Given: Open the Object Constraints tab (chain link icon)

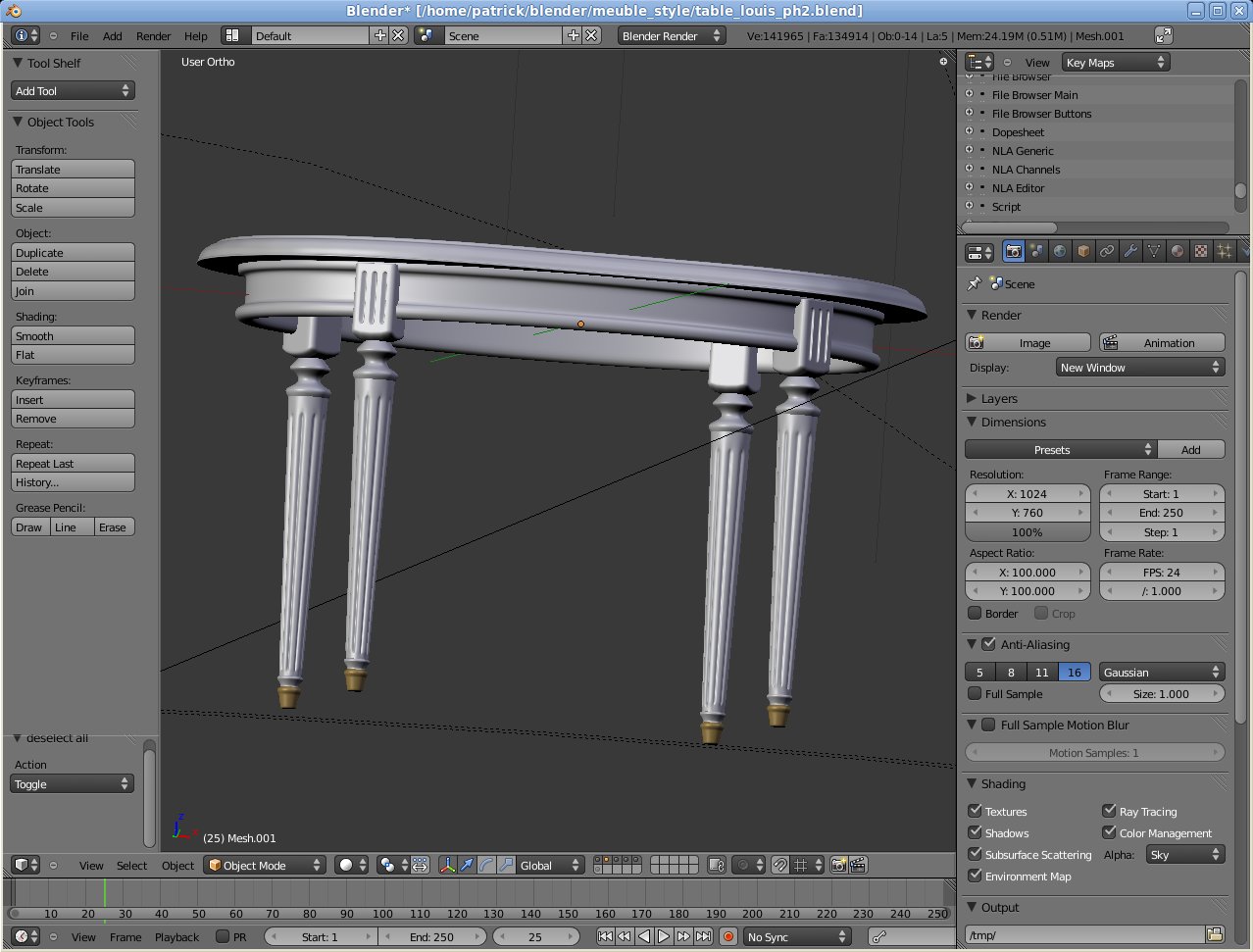Looking at the screenshot, I should pyautogui.click(x=1106, y=251).
